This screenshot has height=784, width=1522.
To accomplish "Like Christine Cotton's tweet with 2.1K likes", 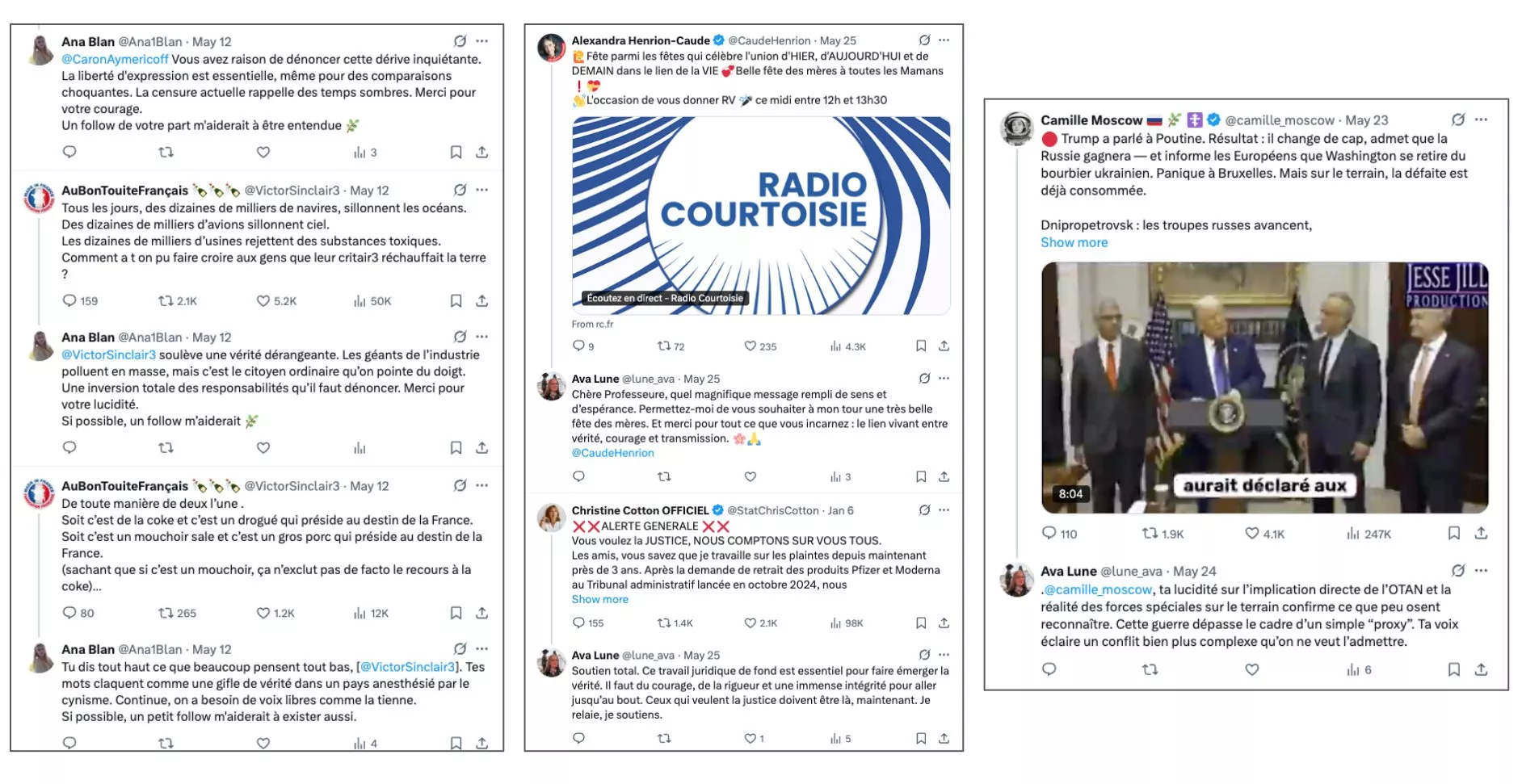I will [760, 623].
